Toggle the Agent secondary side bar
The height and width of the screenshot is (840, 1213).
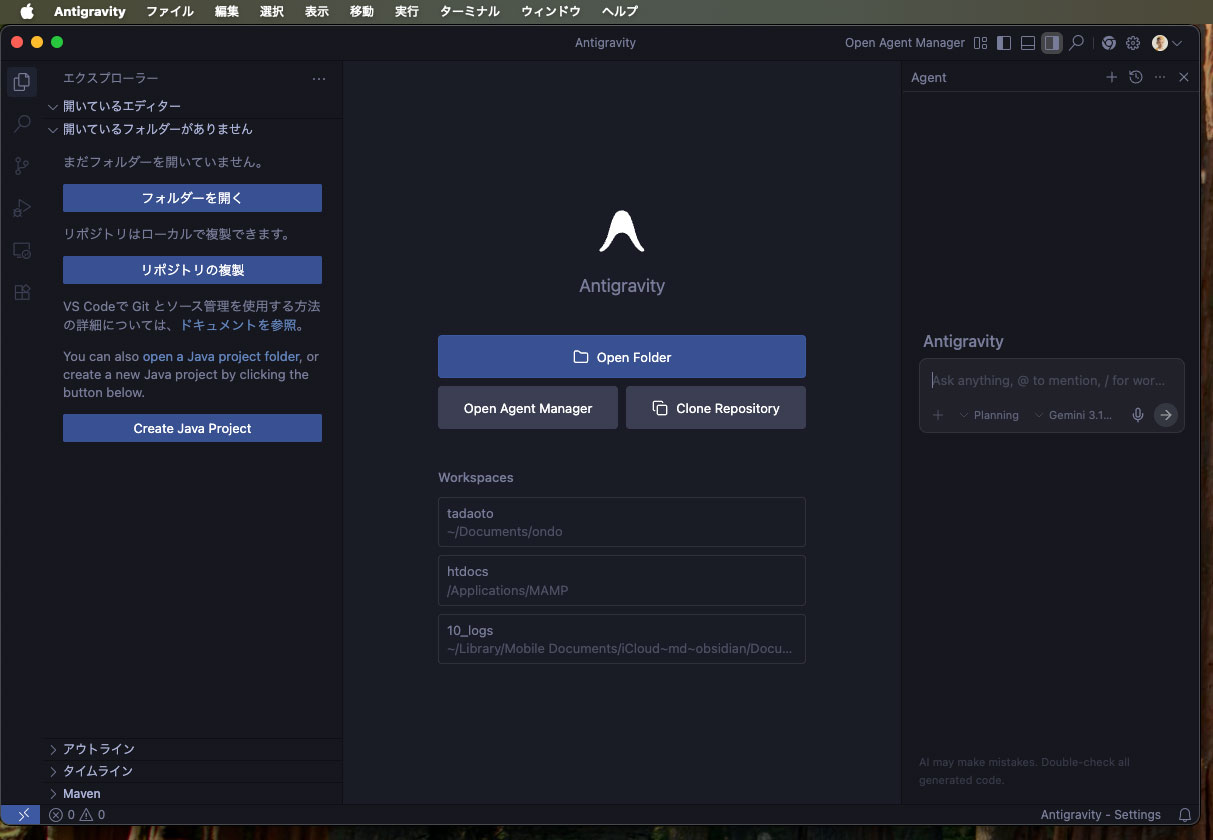click(x=1051, y=43)
